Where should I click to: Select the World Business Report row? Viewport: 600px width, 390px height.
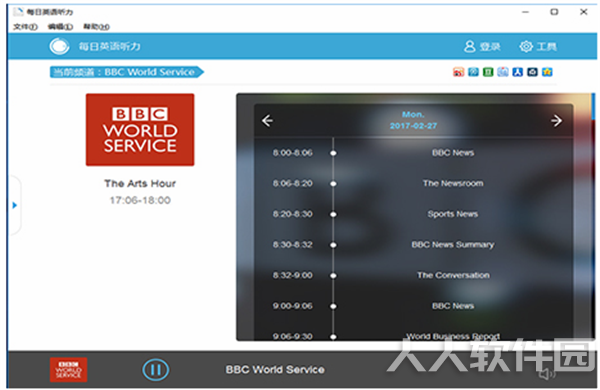coord(413,335)
